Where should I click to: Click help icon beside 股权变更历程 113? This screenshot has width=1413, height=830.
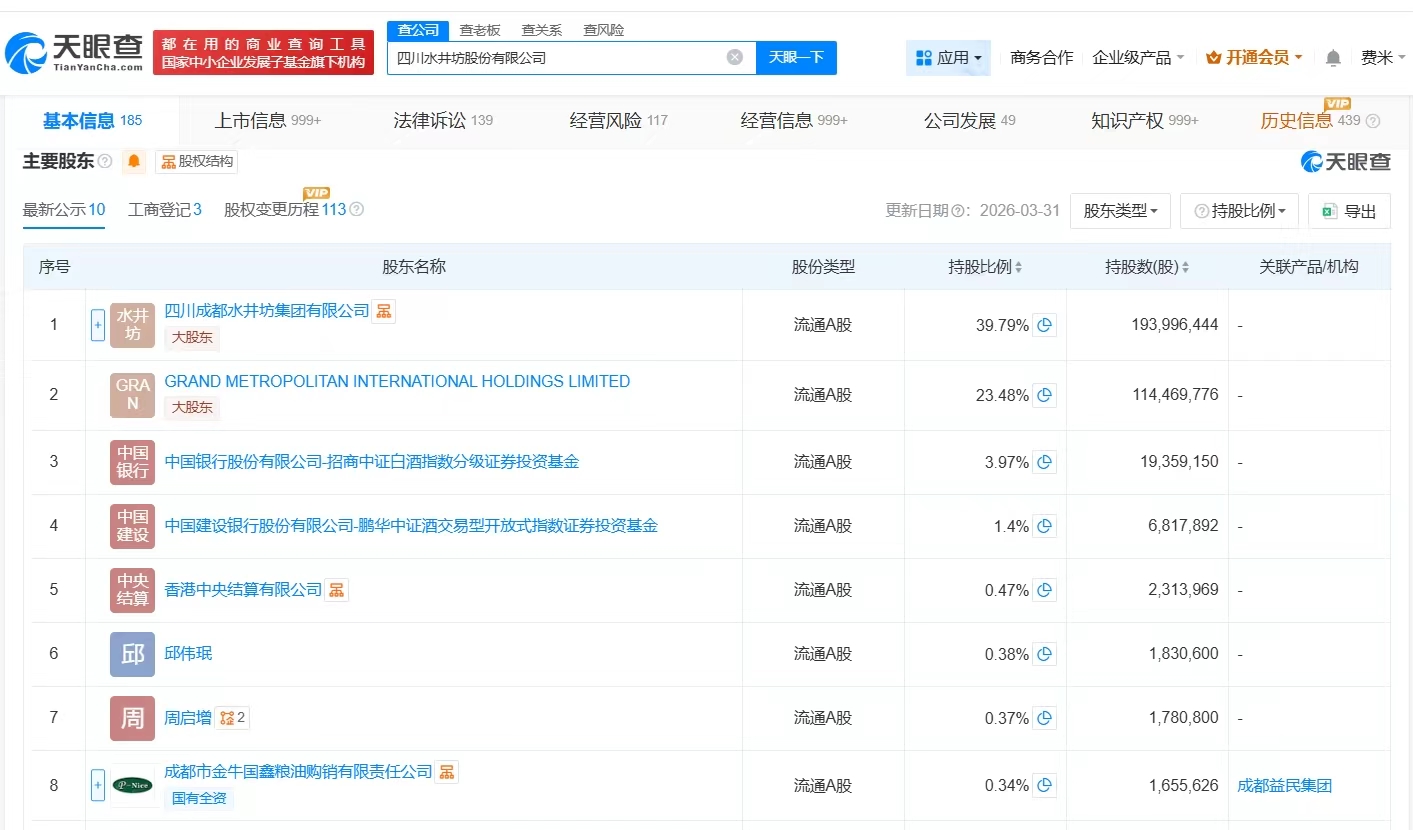pyautogui.click(x=357, y=210)
